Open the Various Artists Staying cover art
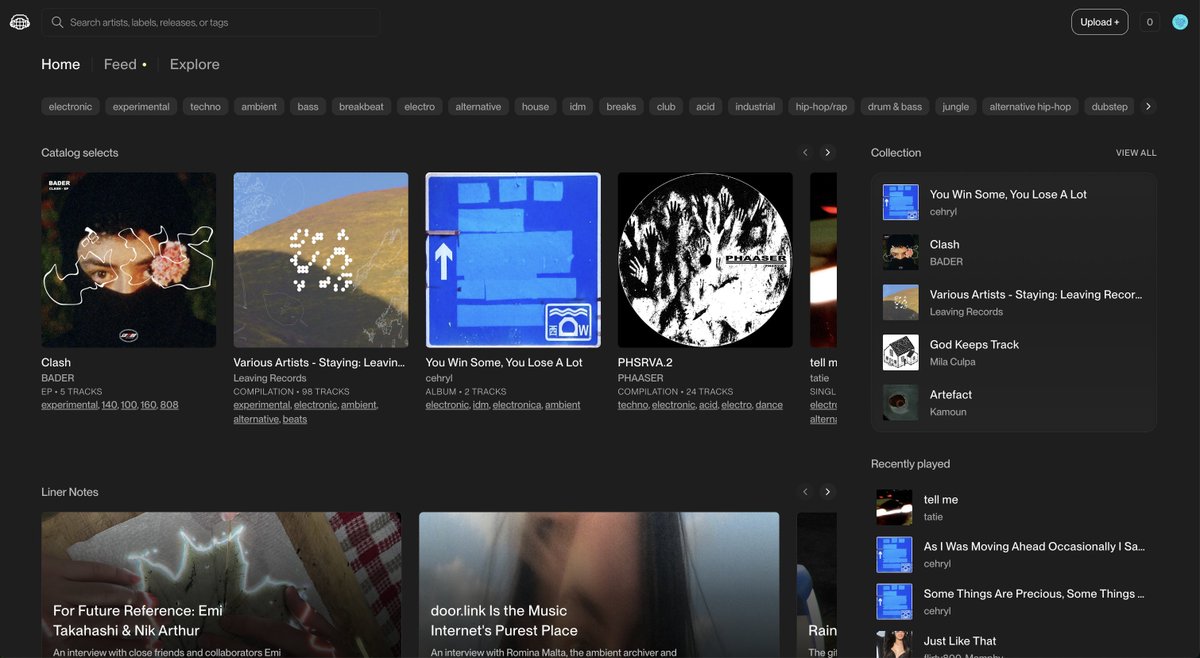Viewport: 1200px width, 658px height. click(321, 260)
